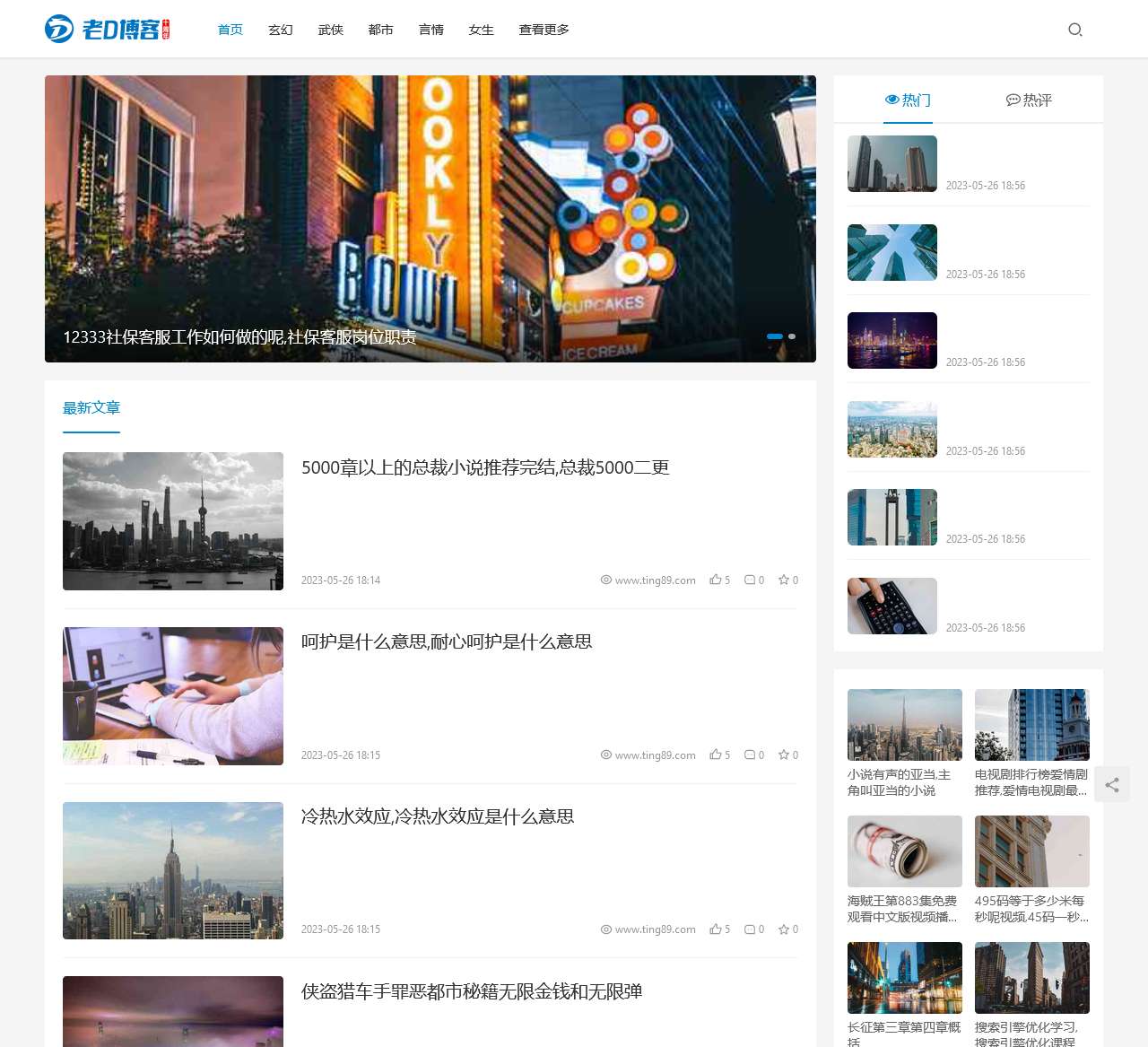1148x1047 pixels.
Task: Open the night harbor skyline hot-list thumbnail
Action: click(x=892, y=340)
